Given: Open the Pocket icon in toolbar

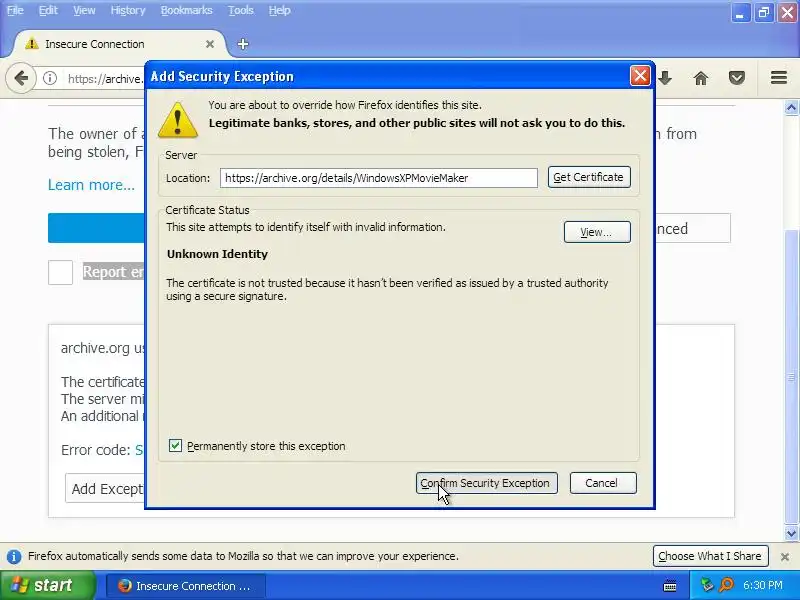Looking at the screenshot, I should point(737,78).
